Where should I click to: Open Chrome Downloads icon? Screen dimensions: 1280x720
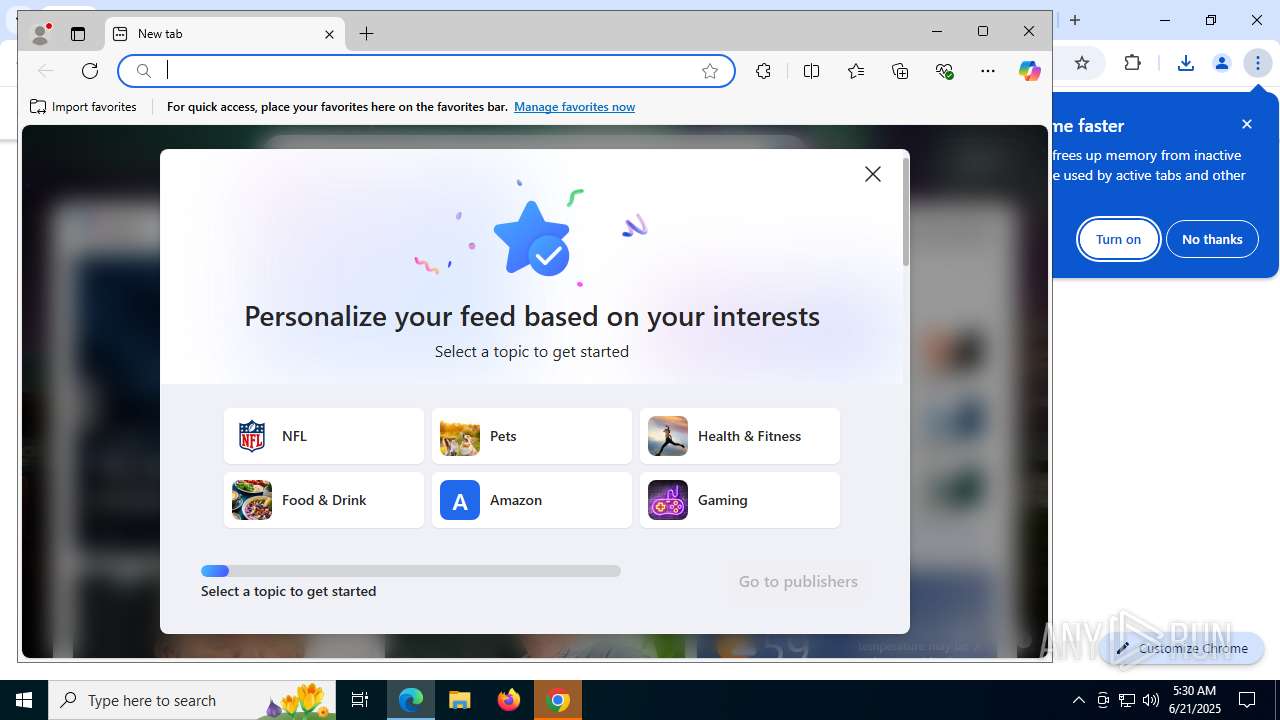tap(1185, 63)
